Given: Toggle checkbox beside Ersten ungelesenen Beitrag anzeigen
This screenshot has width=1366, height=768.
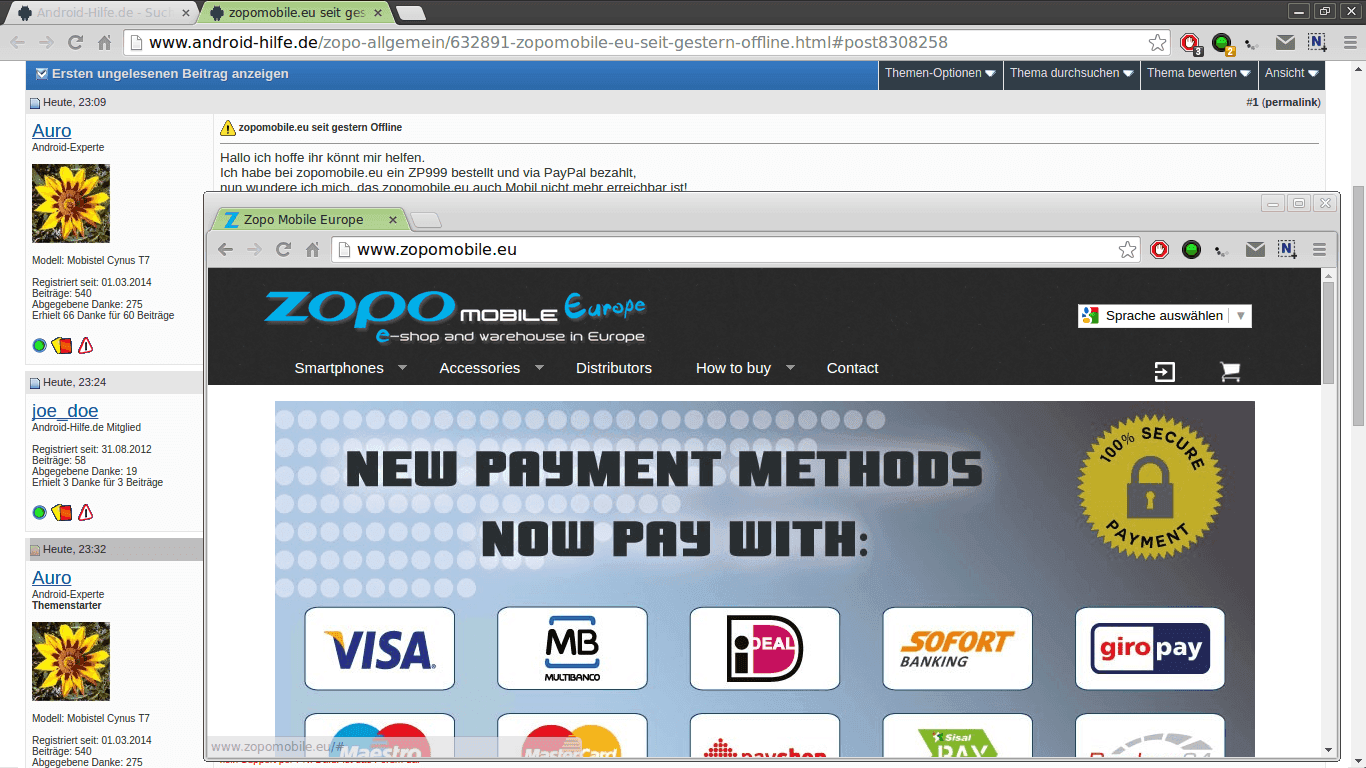Looking at the screenshot, I should tap(42, 73).
